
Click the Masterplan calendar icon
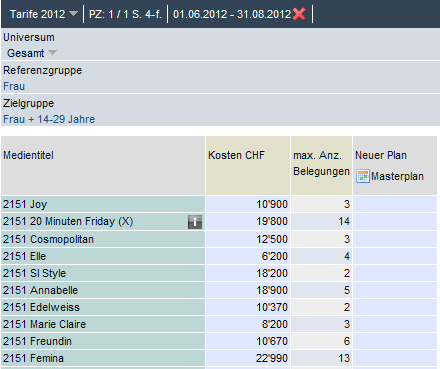(363, 176)
